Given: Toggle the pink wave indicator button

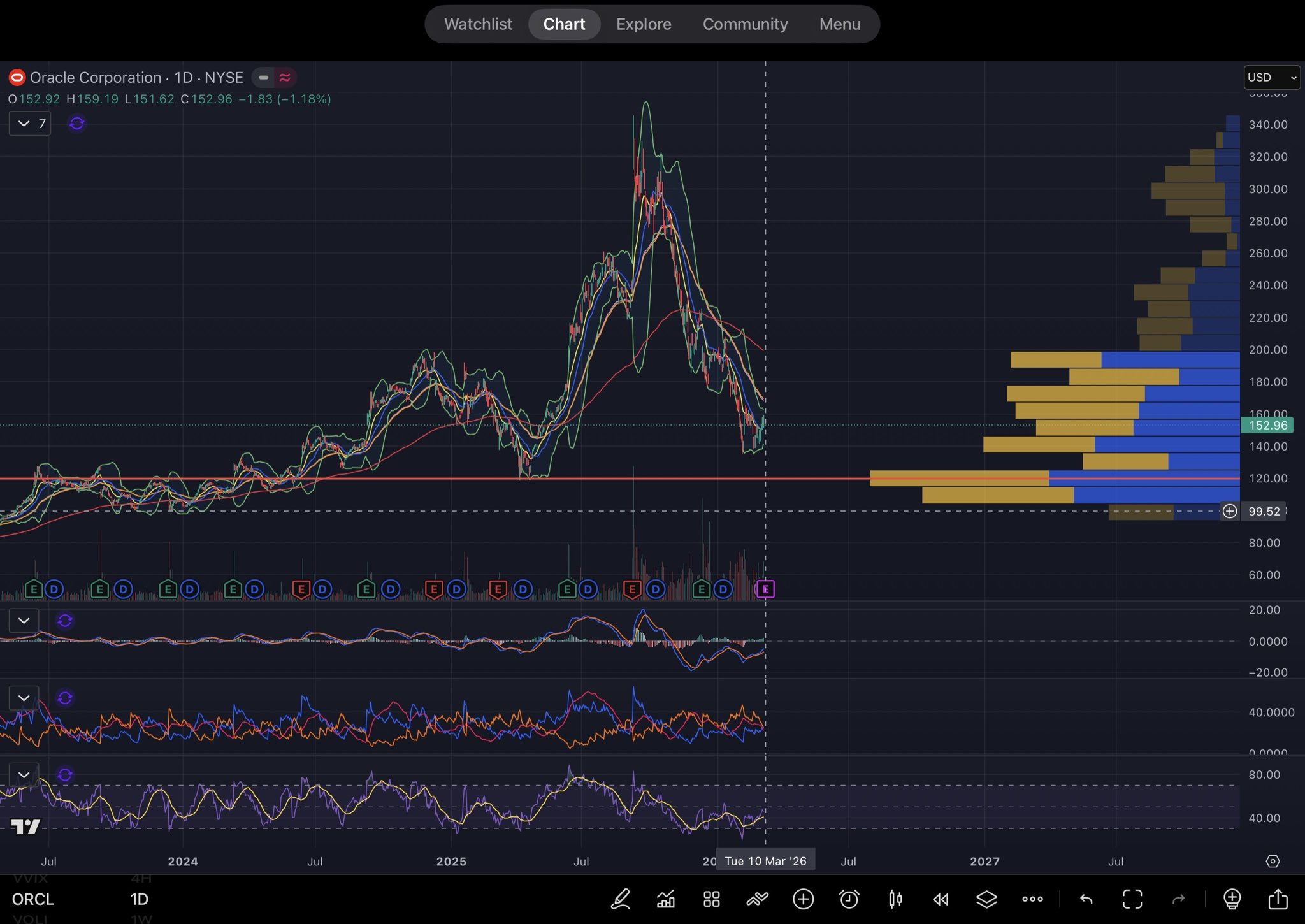Looking at the screenshot, I should [x=285, y=78].
